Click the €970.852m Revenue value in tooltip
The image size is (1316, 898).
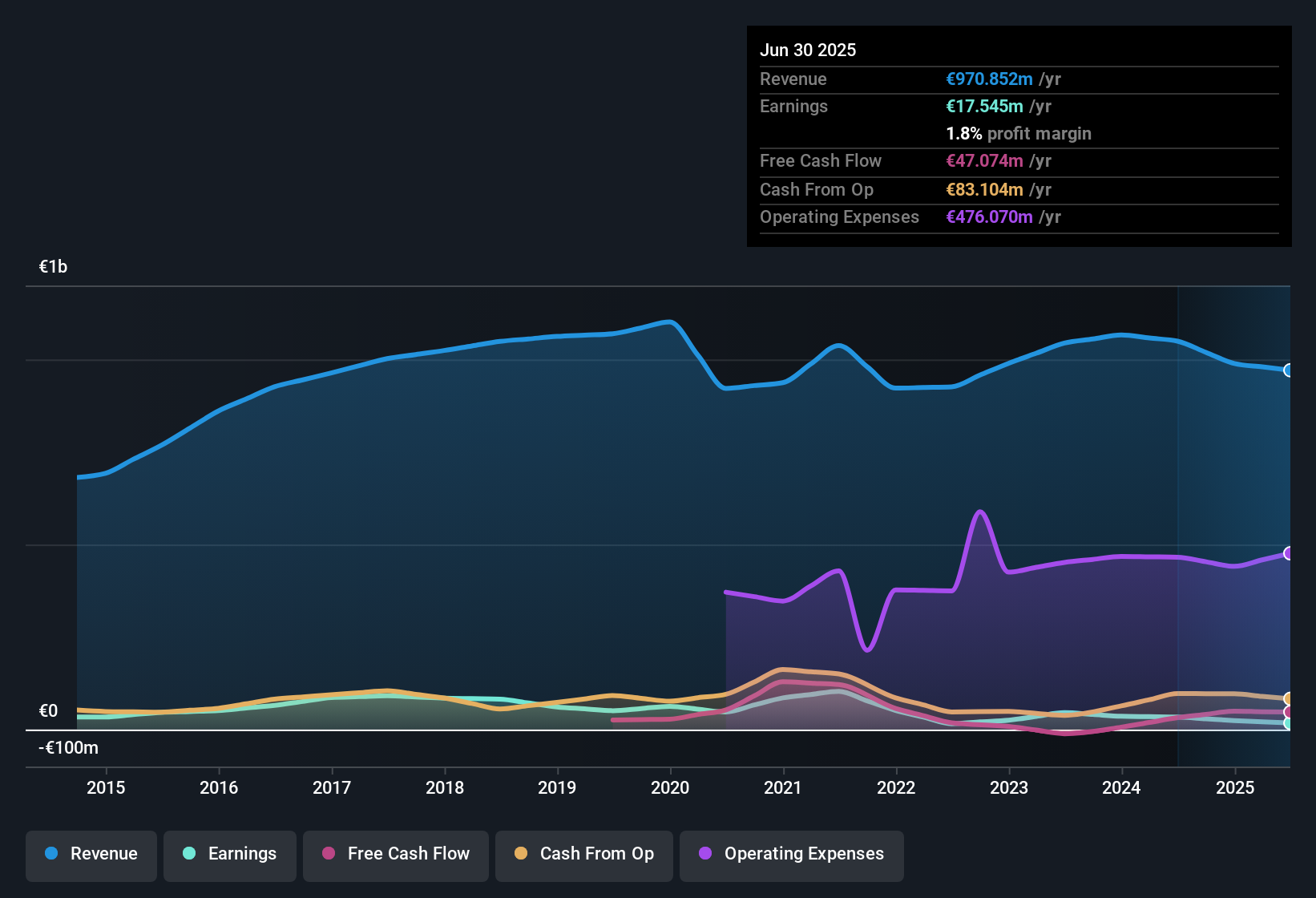point(988,79)
